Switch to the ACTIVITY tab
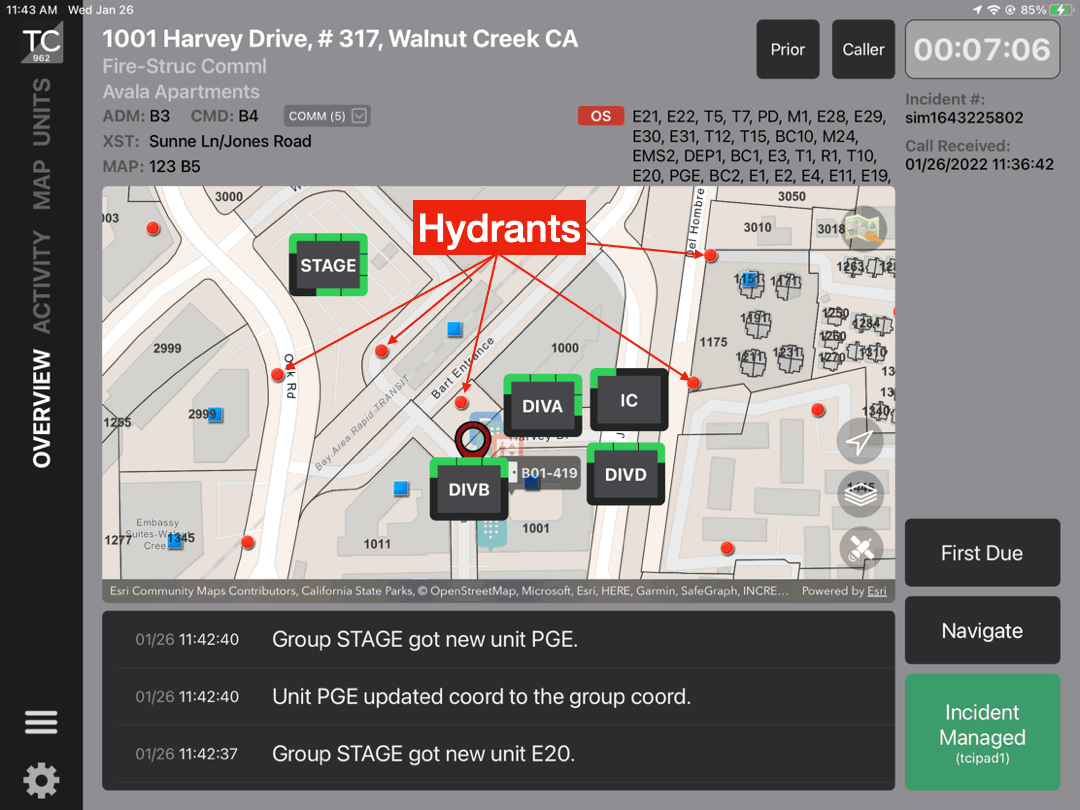1080x810 pixels. (41, 282)
